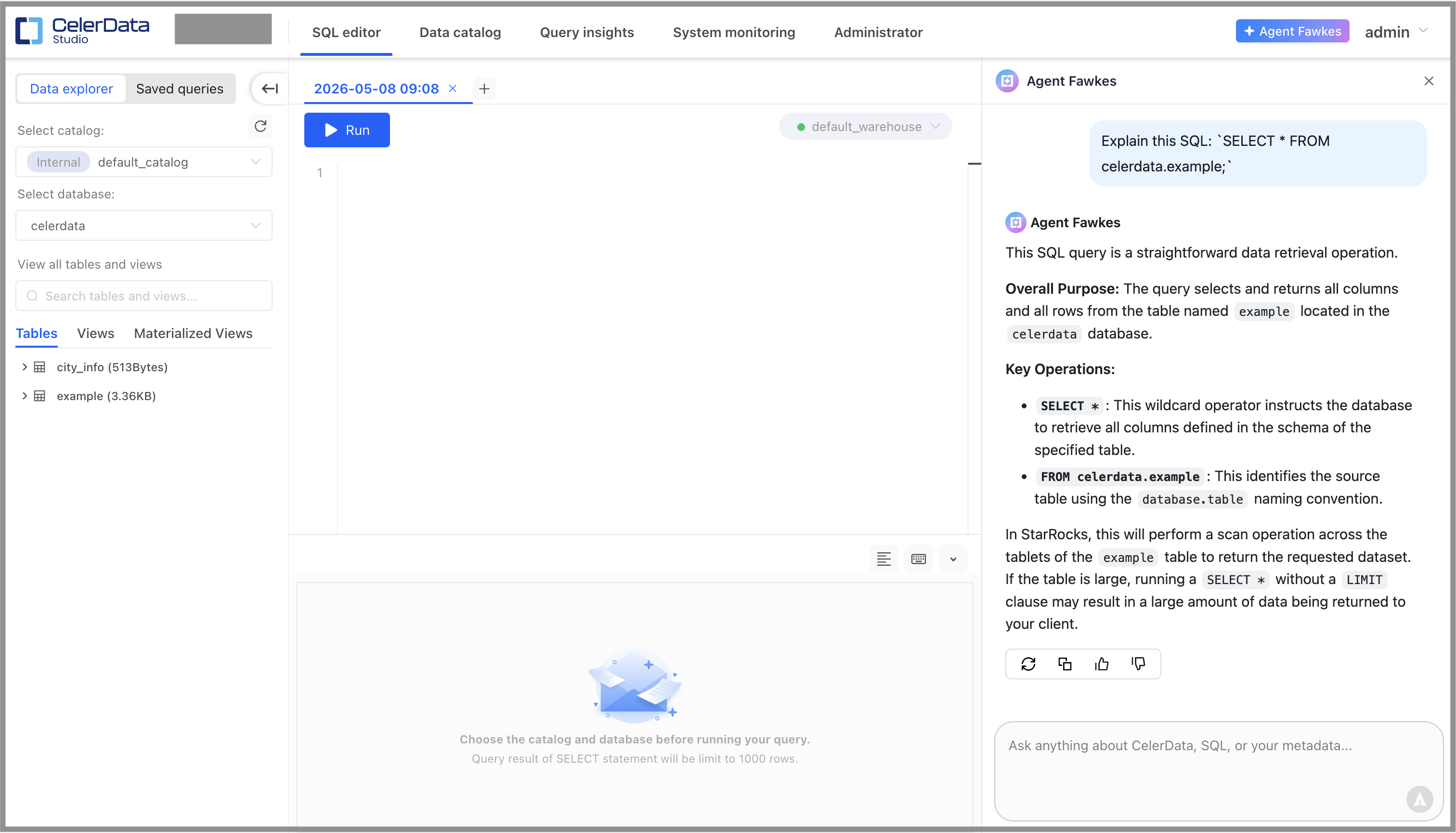Collapse the results panel chevron
1456x833 pixels.
953,559
